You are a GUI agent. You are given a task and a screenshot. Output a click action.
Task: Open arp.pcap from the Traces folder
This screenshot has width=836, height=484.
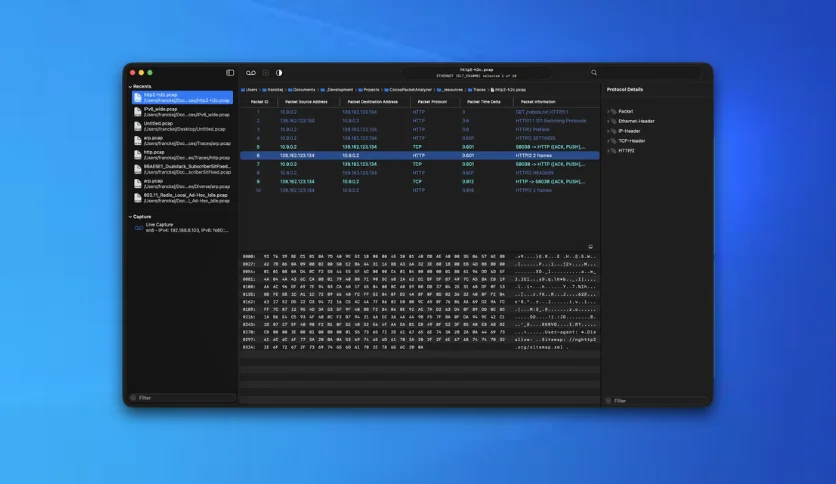182,140
